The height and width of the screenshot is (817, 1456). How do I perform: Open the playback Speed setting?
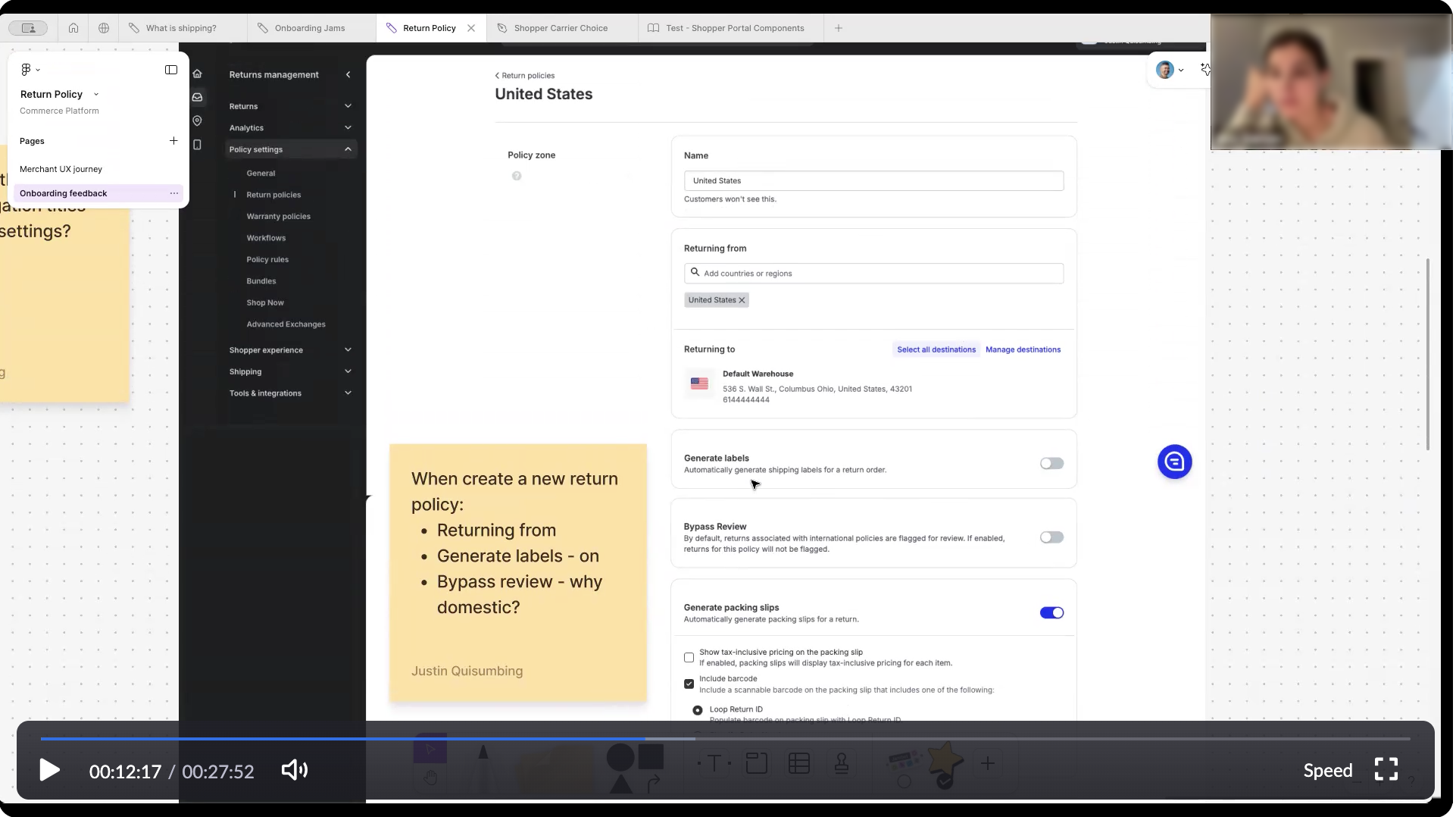[1327, 770]
